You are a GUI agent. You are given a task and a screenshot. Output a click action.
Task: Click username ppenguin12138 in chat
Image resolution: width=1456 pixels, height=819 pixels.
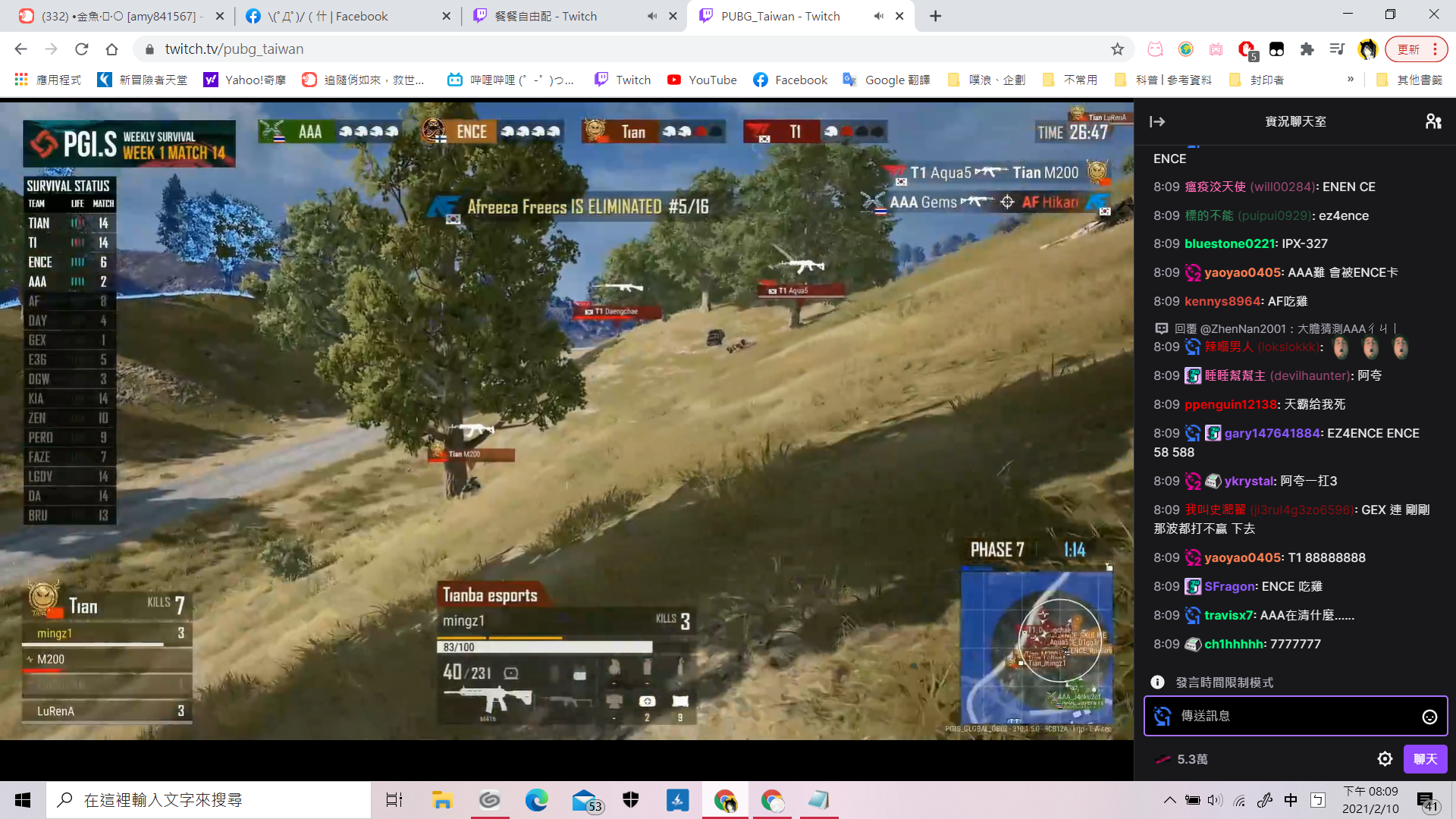[x=1231, y=405]
